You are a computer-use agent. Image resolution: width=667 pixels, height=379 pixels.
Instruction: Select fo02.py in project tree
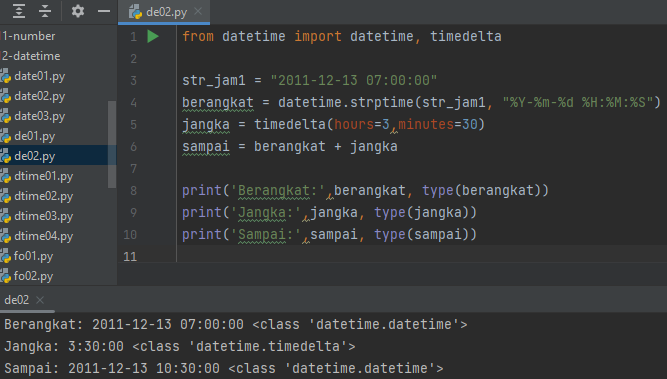pos(33,276)
